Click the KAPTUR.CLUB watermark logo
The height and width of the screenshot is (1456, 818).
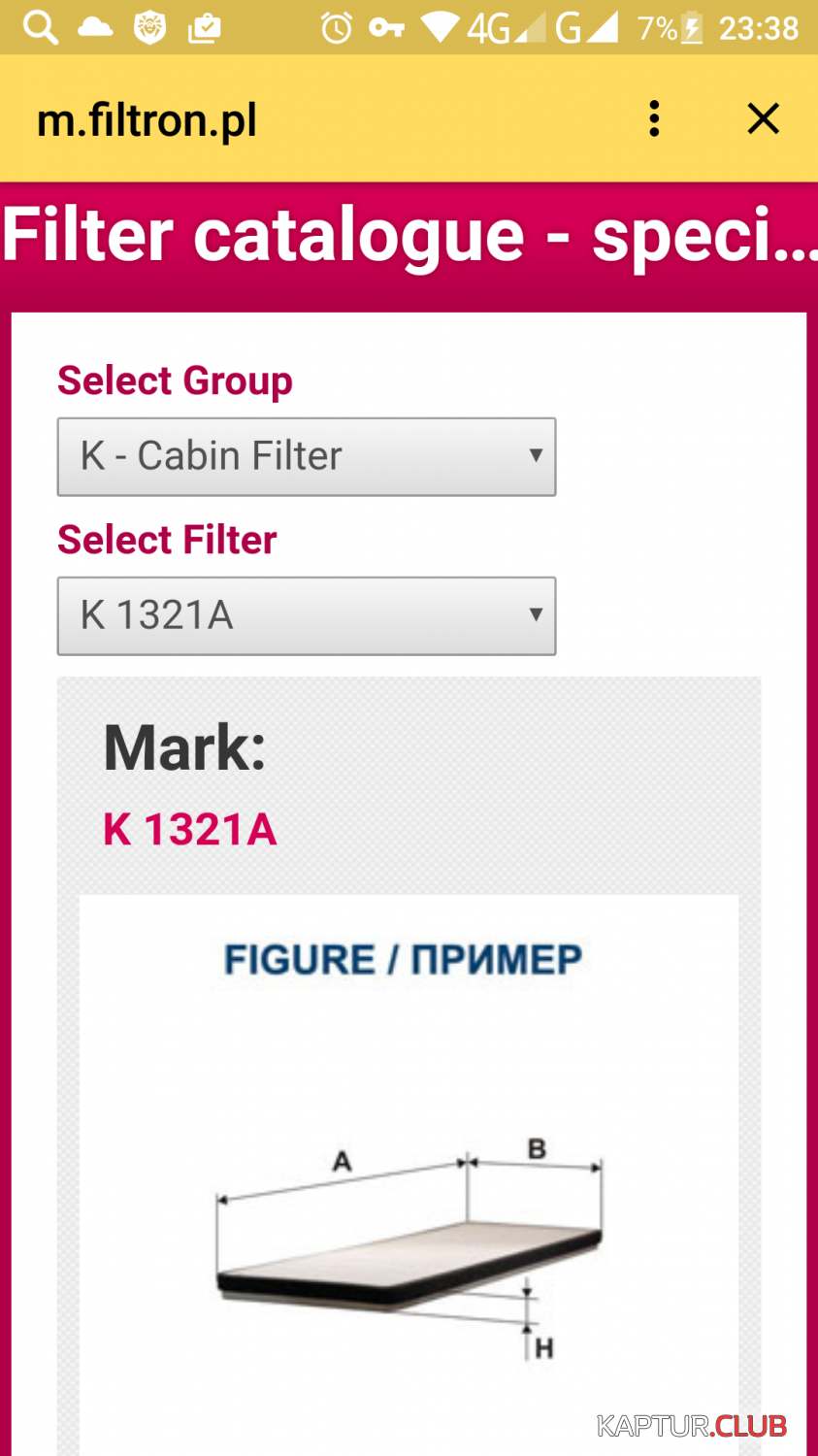click(692, 1426)
